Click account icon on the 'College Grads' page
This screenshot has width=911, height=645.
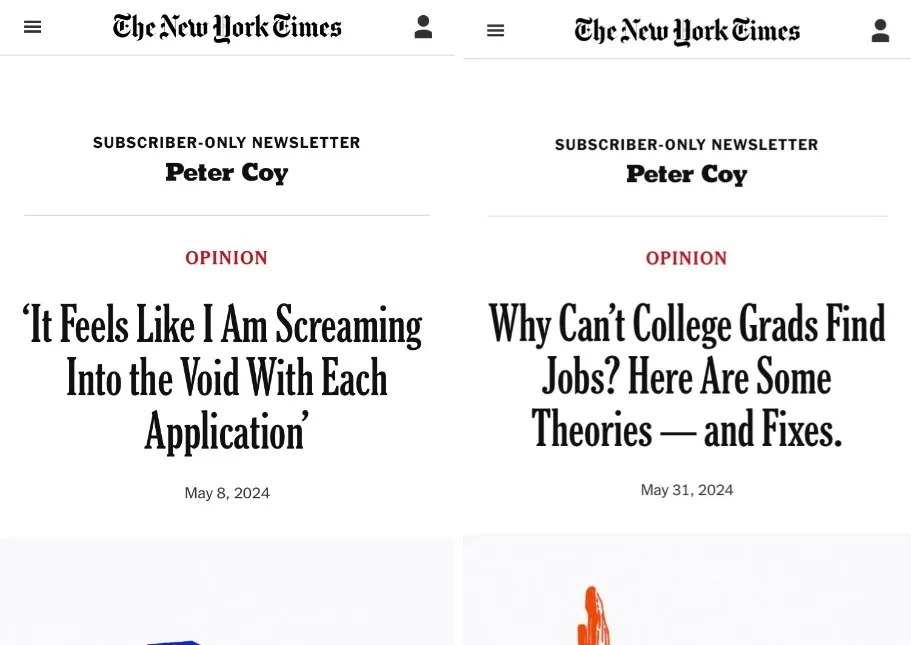pos(880,31)
